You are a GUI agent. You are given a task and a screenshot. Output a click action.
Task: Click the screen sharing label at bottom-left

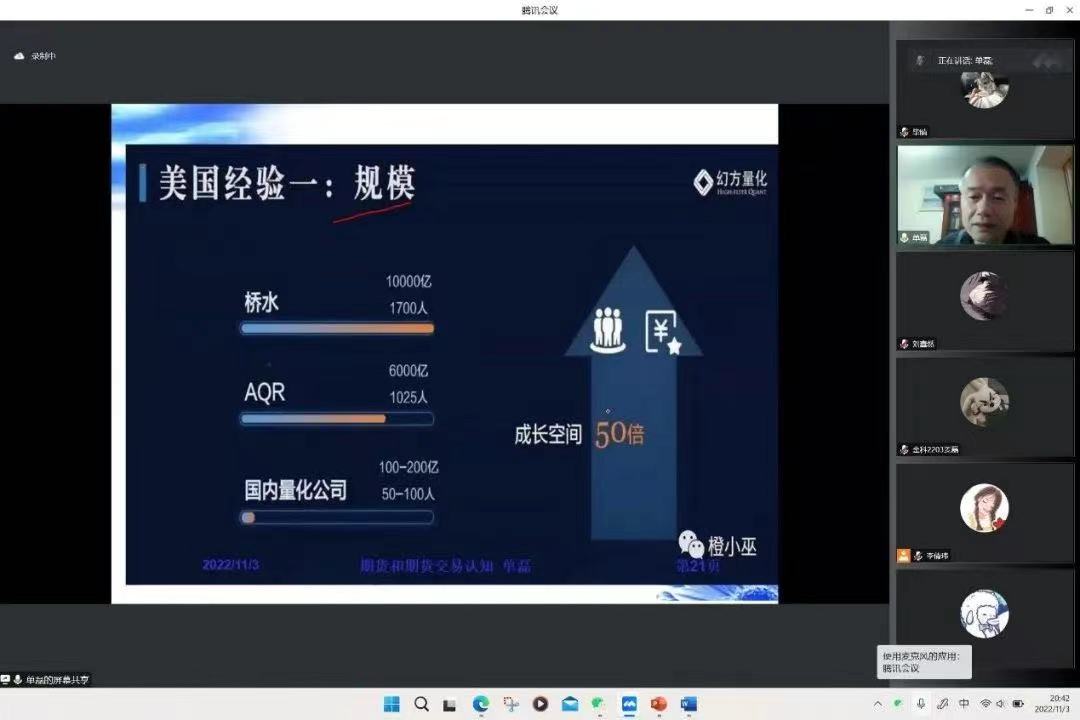[x=48, y=680]
